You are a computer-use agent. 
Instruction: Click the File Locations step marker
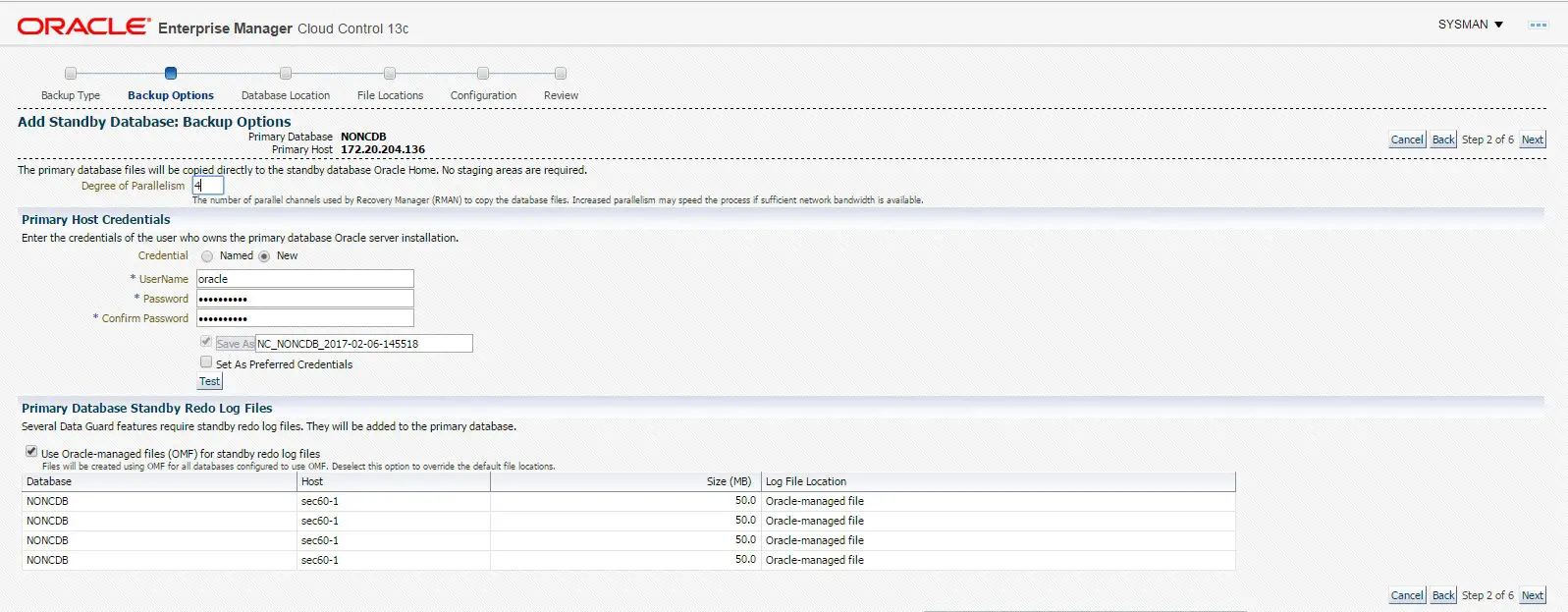pyautogui.click(x=390, y=73)
